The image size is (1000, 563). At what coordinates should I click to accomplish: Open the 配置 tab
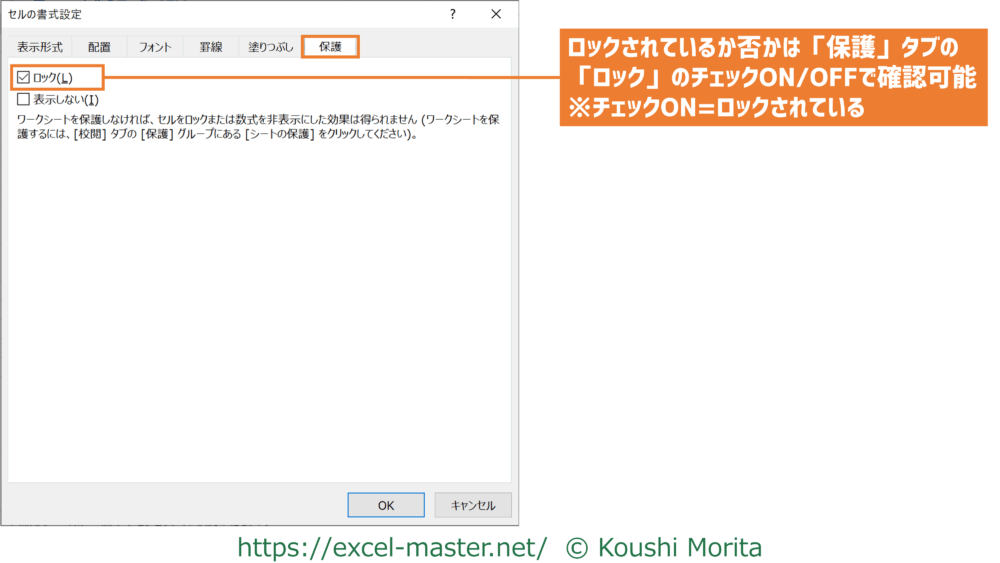click(x=99, y=47)
